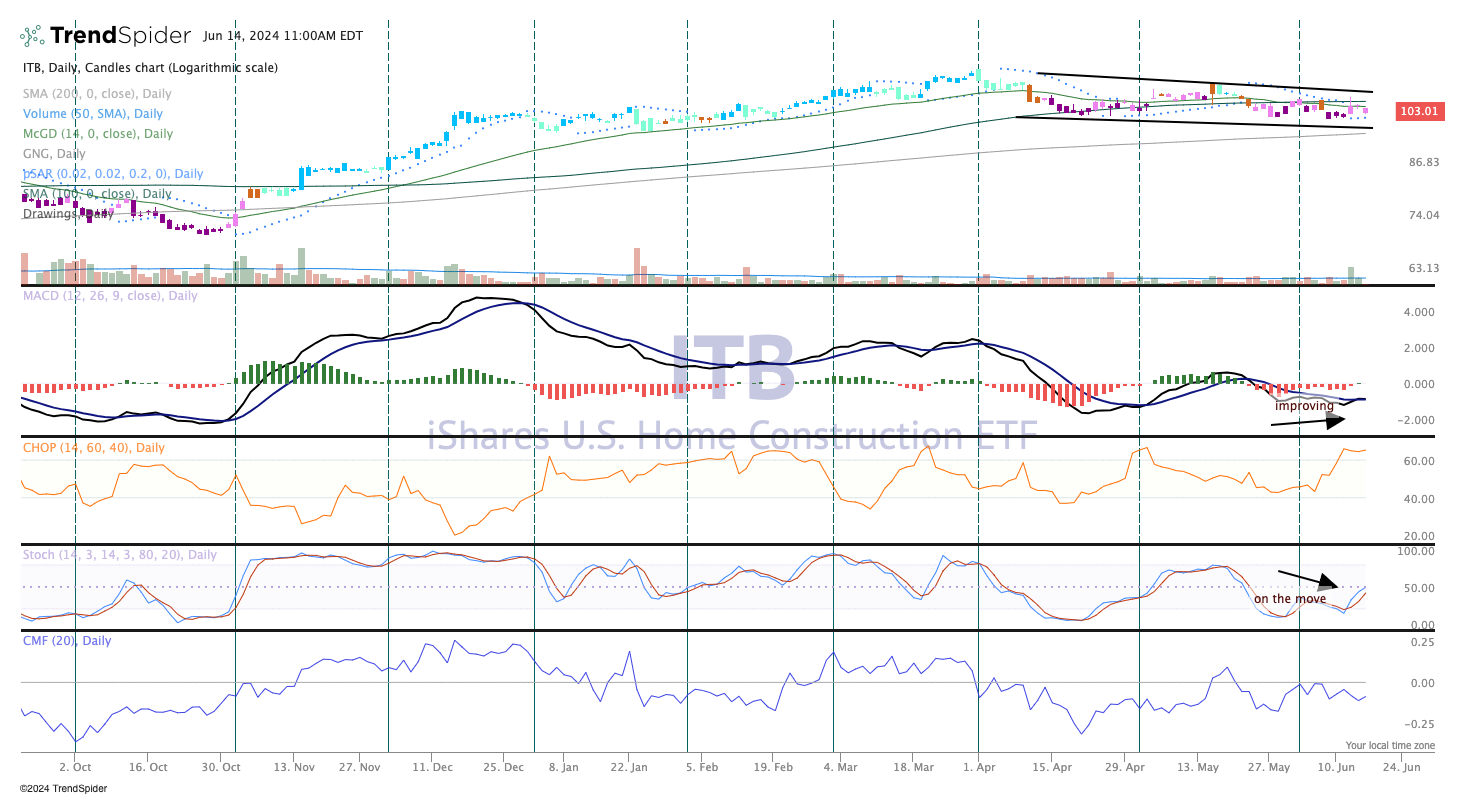Select the 18. Mar date label

click(x=912, y=767)
